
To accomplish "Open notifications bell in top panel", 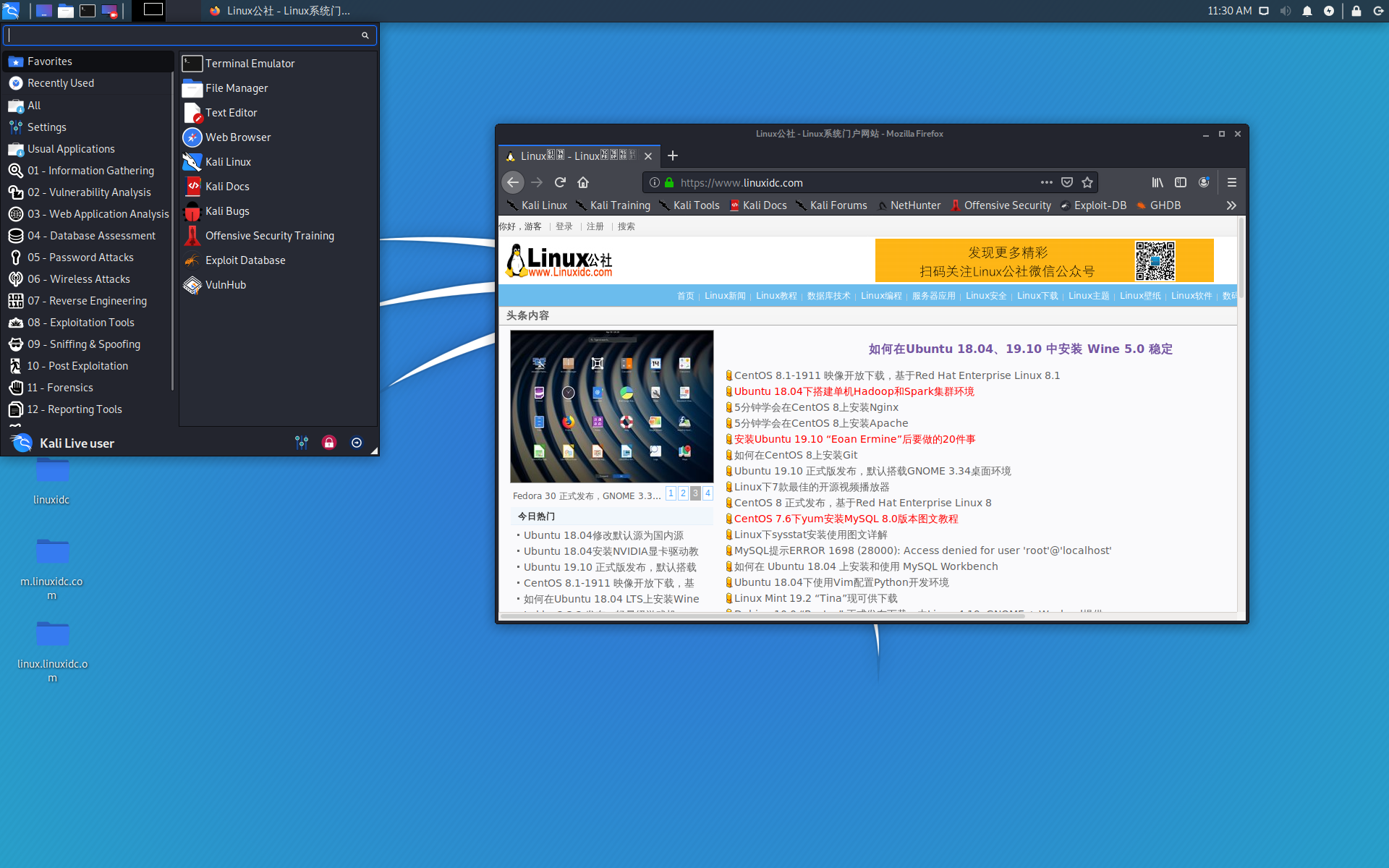I will pyautogui.click(x=1307, y=11).
